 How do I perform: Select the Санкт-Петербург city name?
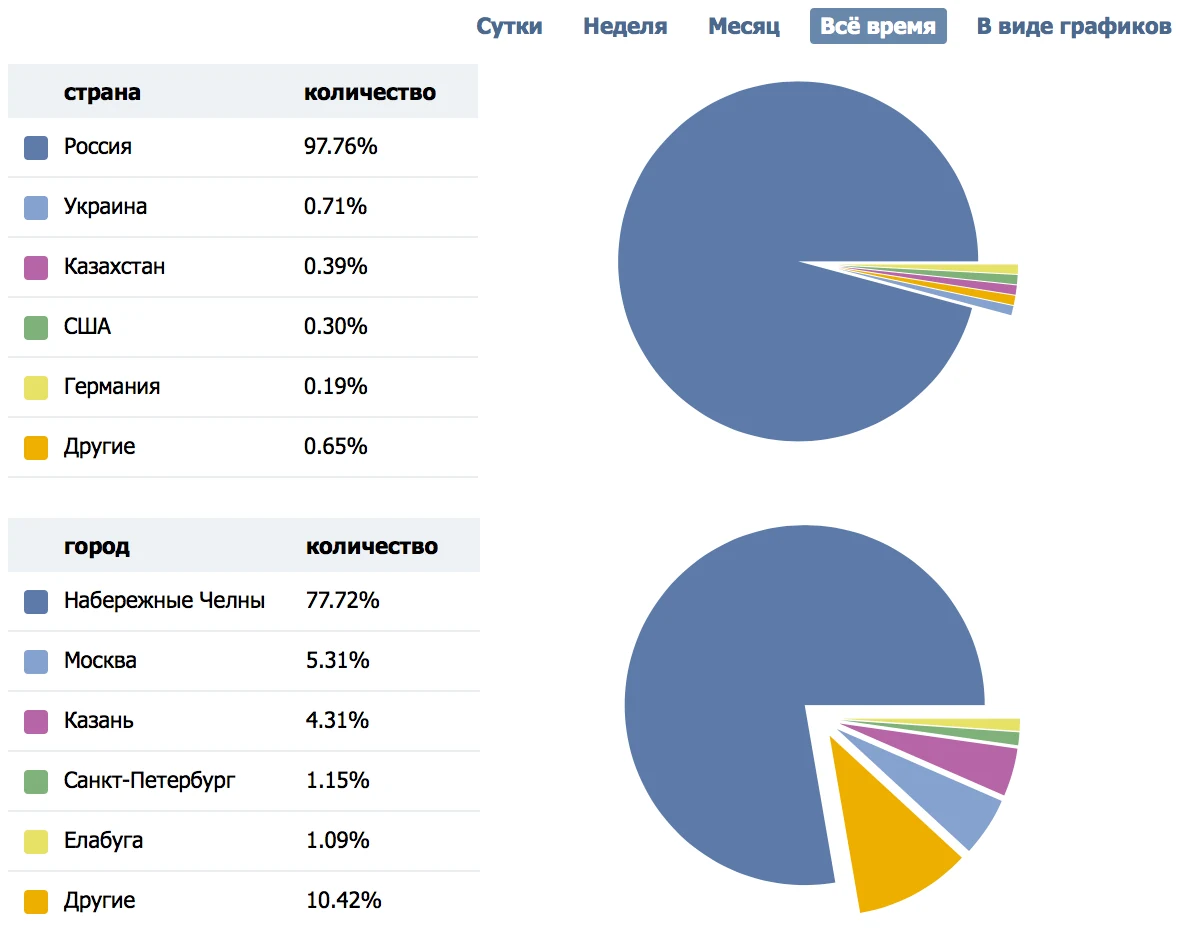click(150, 780)
